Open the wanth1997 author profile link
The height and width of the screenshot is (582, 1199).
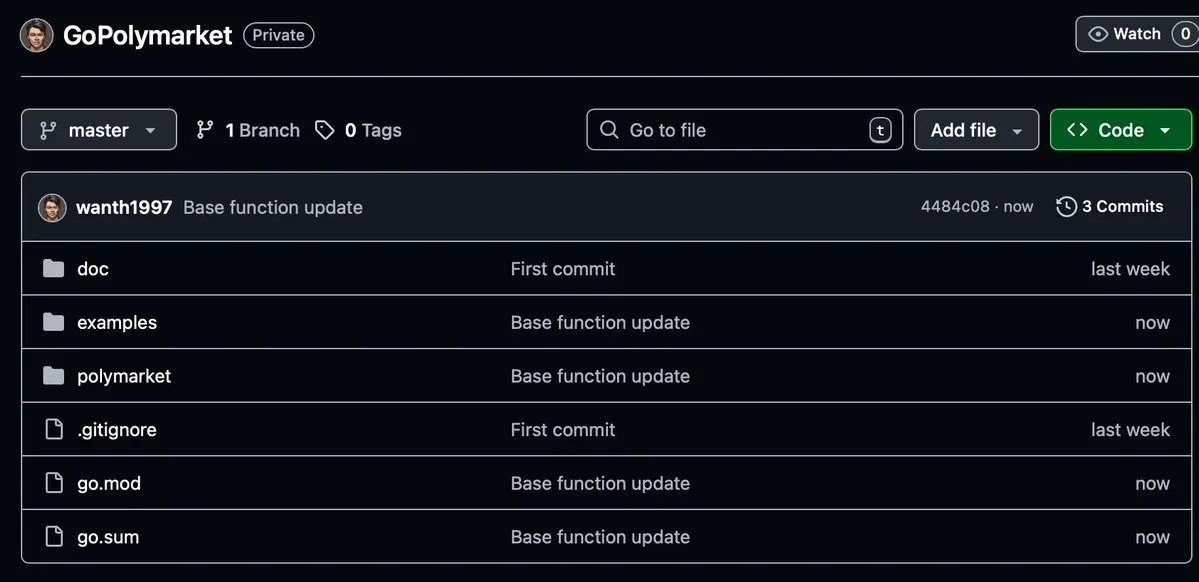click(124, 207)
